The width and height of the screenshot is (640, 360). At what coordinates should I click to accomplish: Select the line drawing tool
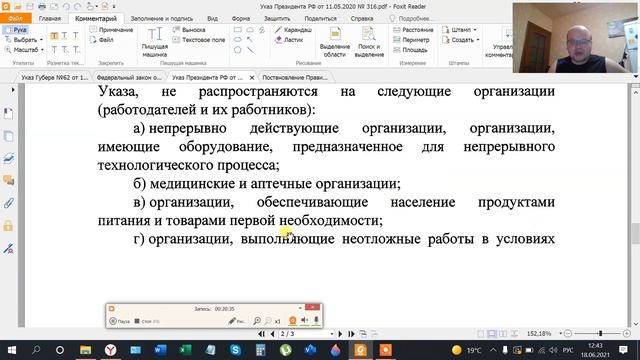[x=250, y=50]
